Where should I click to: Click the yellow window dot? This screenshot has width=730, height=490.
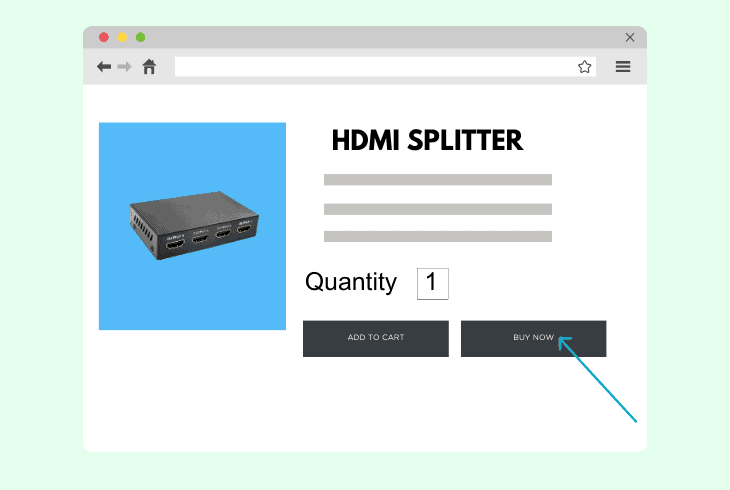pos(122,37)
